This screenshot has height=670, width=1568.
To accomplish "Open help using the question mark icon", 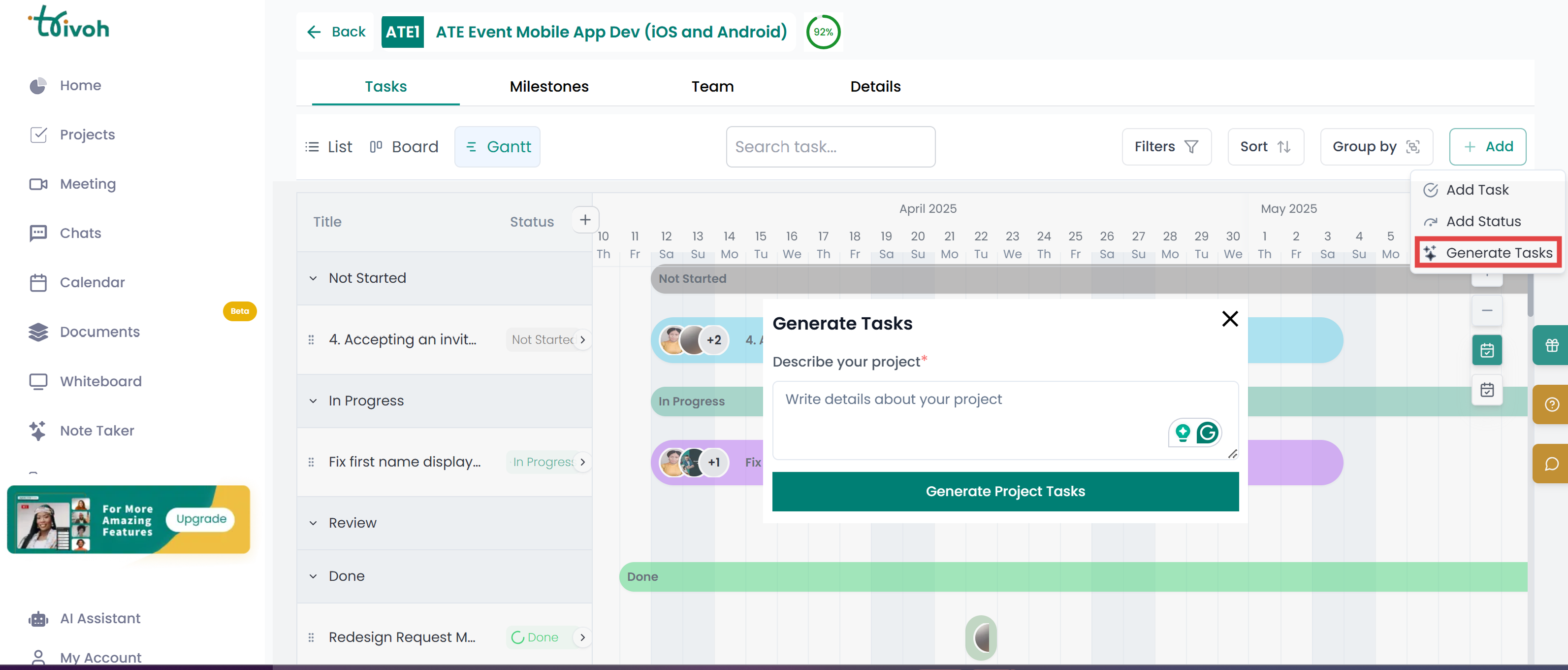I will (x=1552, y=404).
